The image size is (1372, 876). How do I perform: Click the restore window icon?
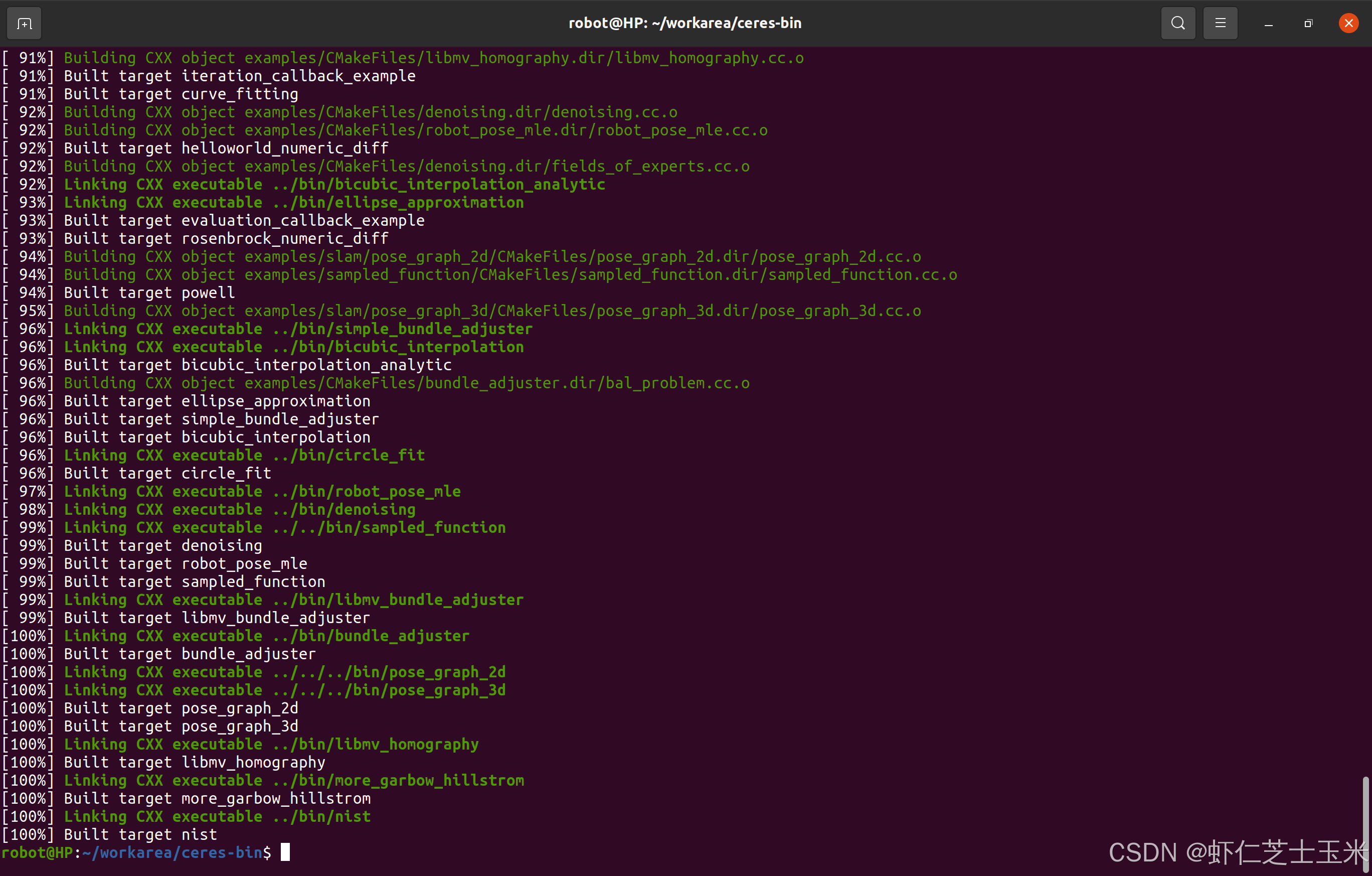[x=1308, y=23]
